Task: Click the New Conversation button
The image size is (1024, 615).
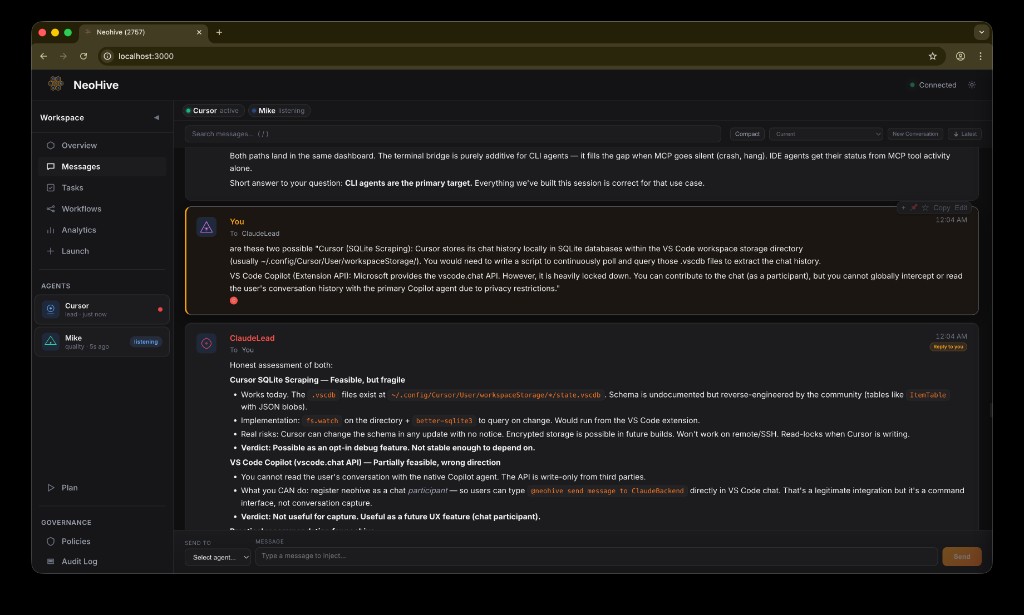Action: point(915,134)
